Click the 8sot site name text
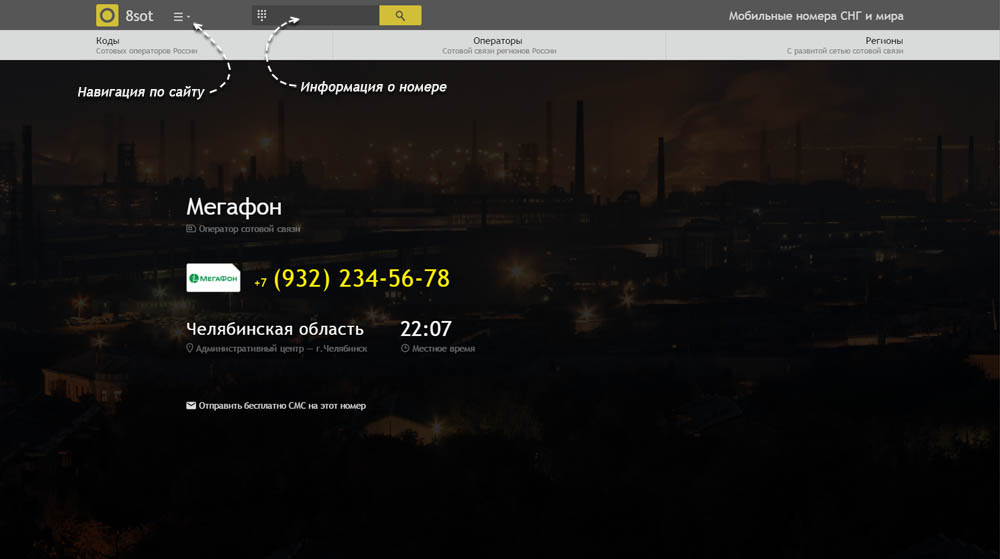The width and height of the screenshot is (1000, 559). click(x=139, y=16)
